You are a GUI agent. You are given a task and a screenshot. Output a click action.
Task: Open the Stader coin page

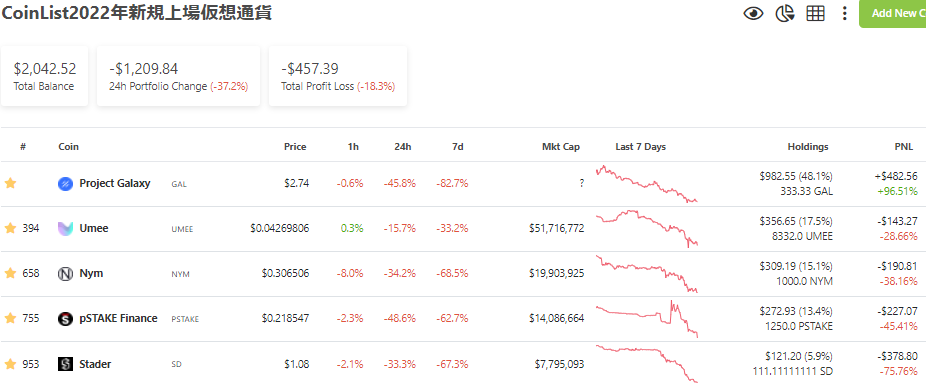pos(95,364)
